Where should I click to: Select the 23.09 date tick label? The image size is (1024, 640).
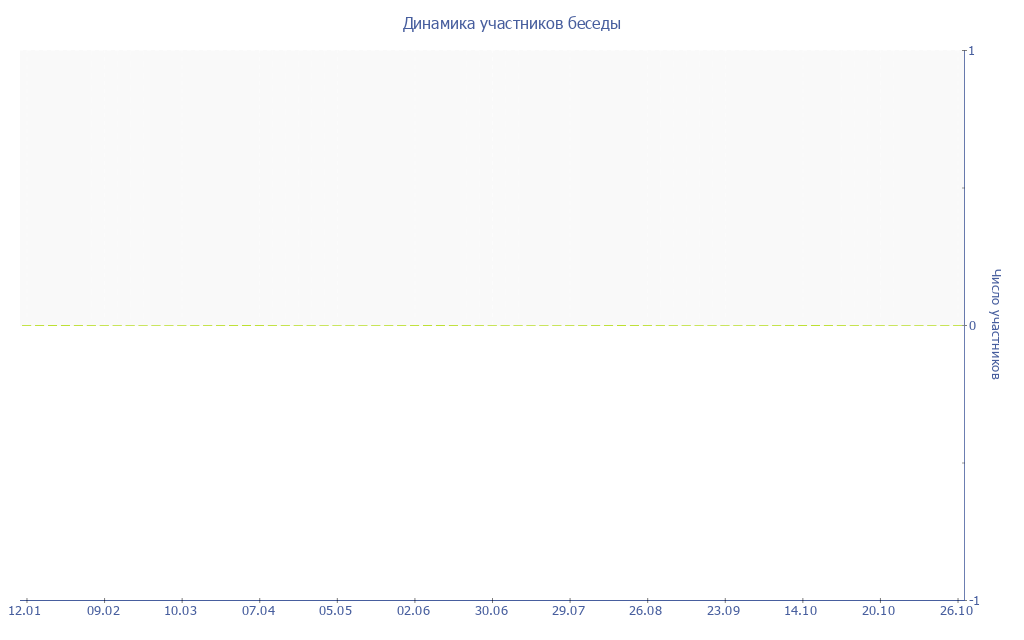point(723,611)
